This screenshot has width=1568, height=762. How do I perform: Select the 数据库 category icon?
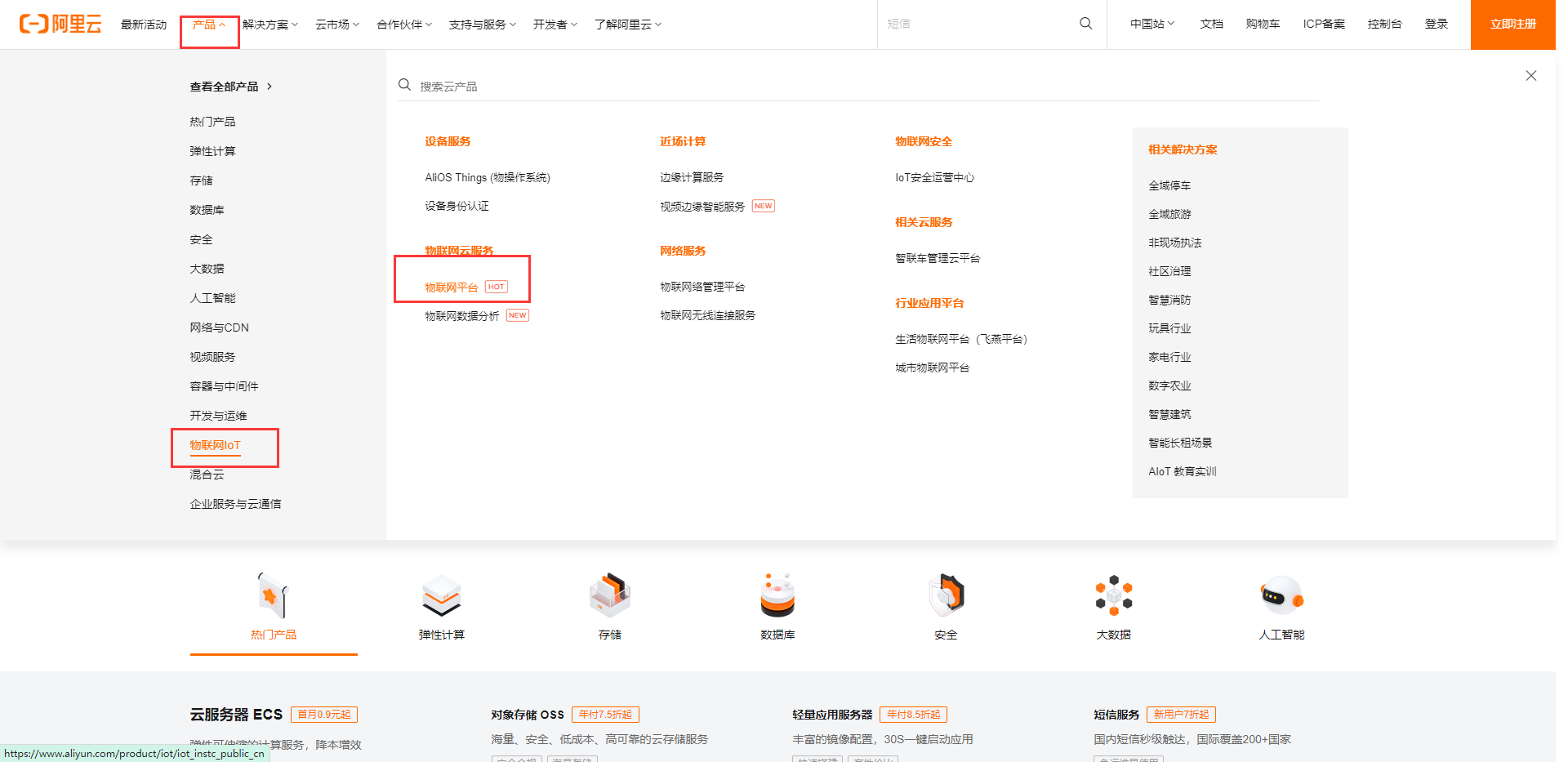(777, 595)
